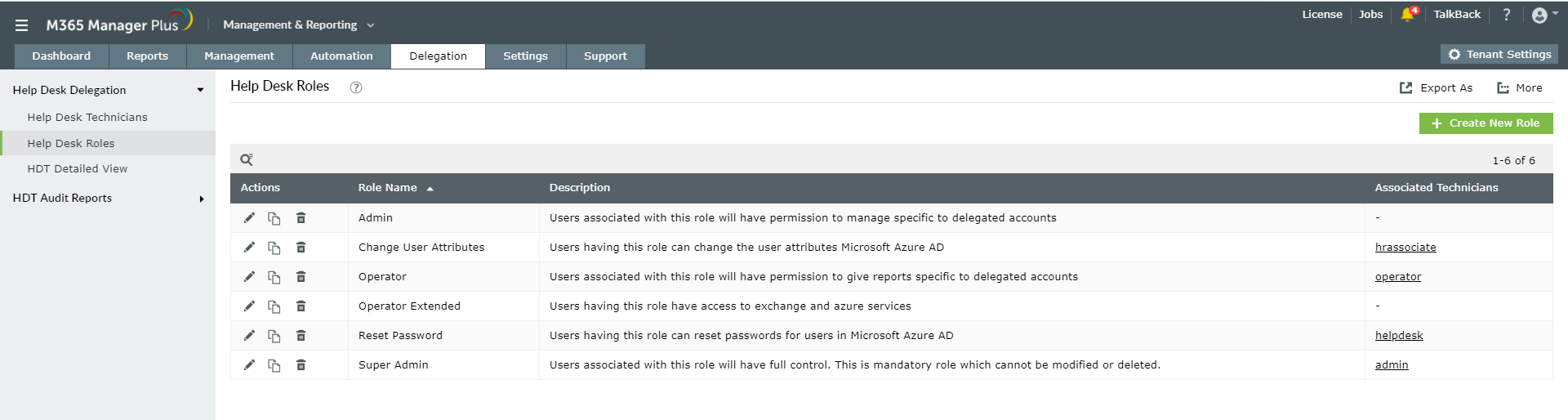Open the table search icon

pyautogui.click(x=247, y=160)
